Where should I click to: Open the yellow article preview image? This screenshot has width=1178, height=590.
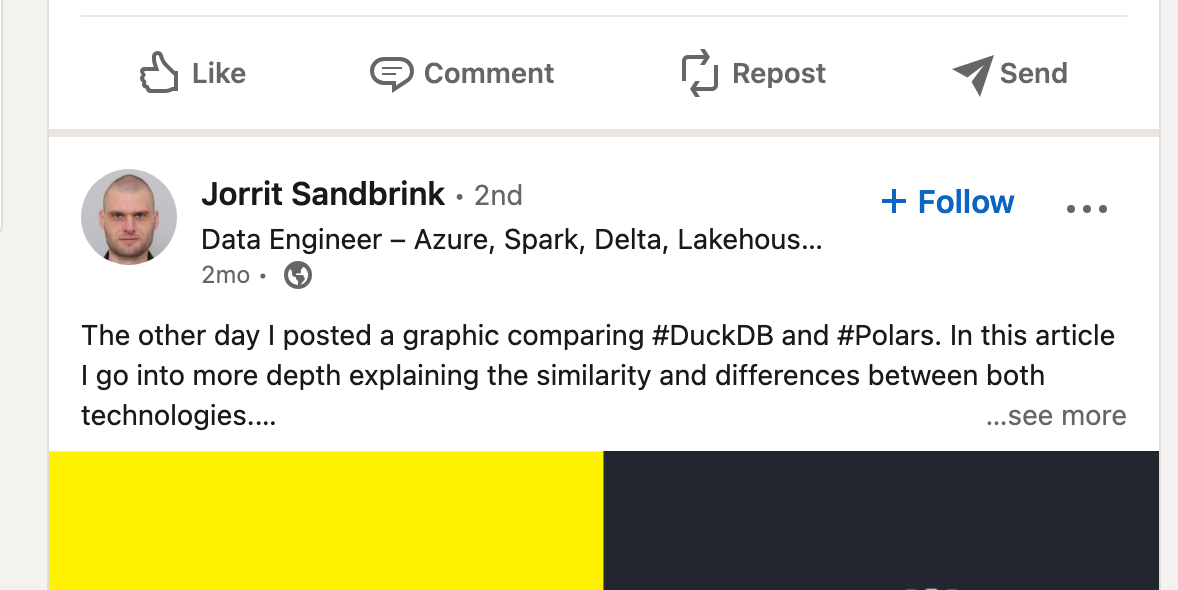[325, 520]
